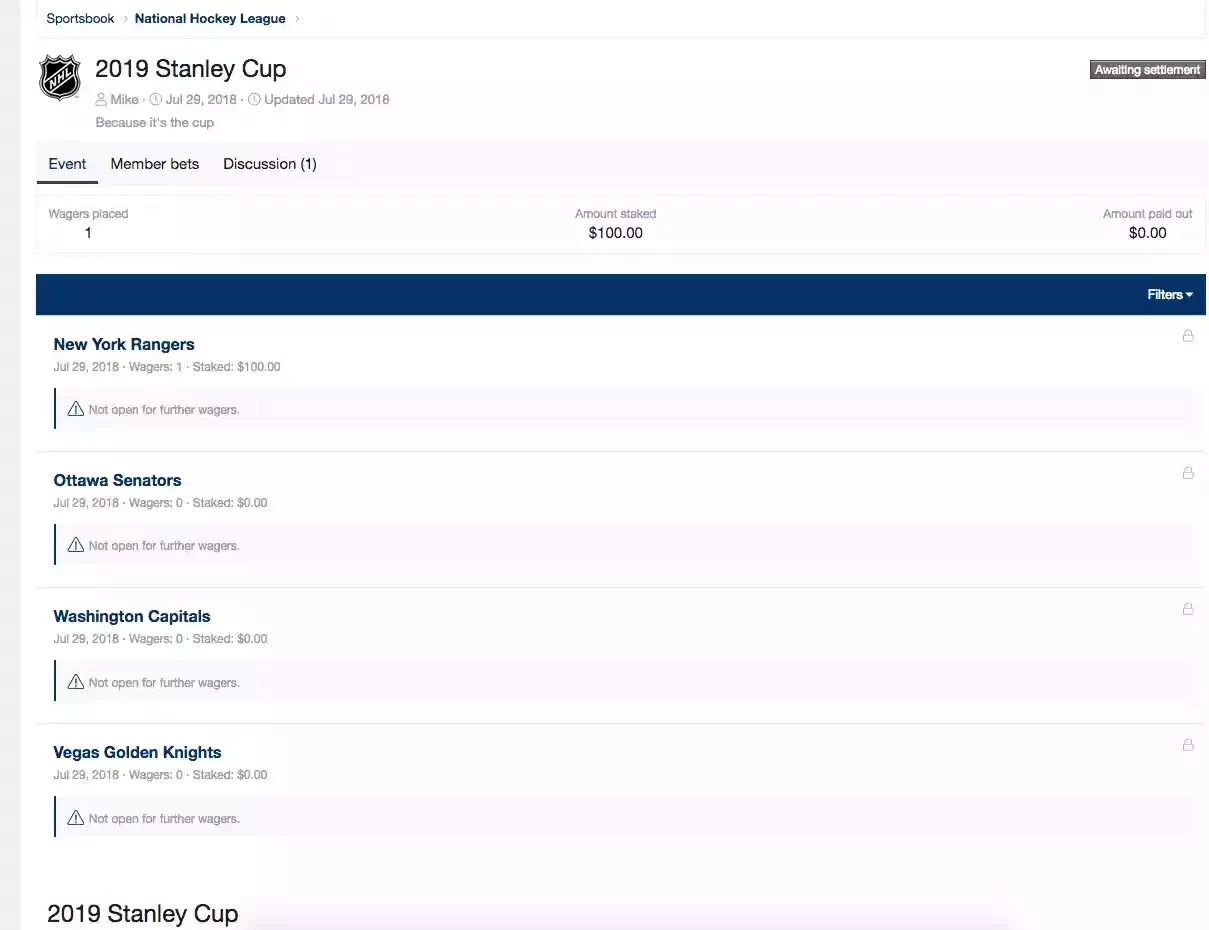Click the clock icon before Jul 29, 2018

[156, 99]
